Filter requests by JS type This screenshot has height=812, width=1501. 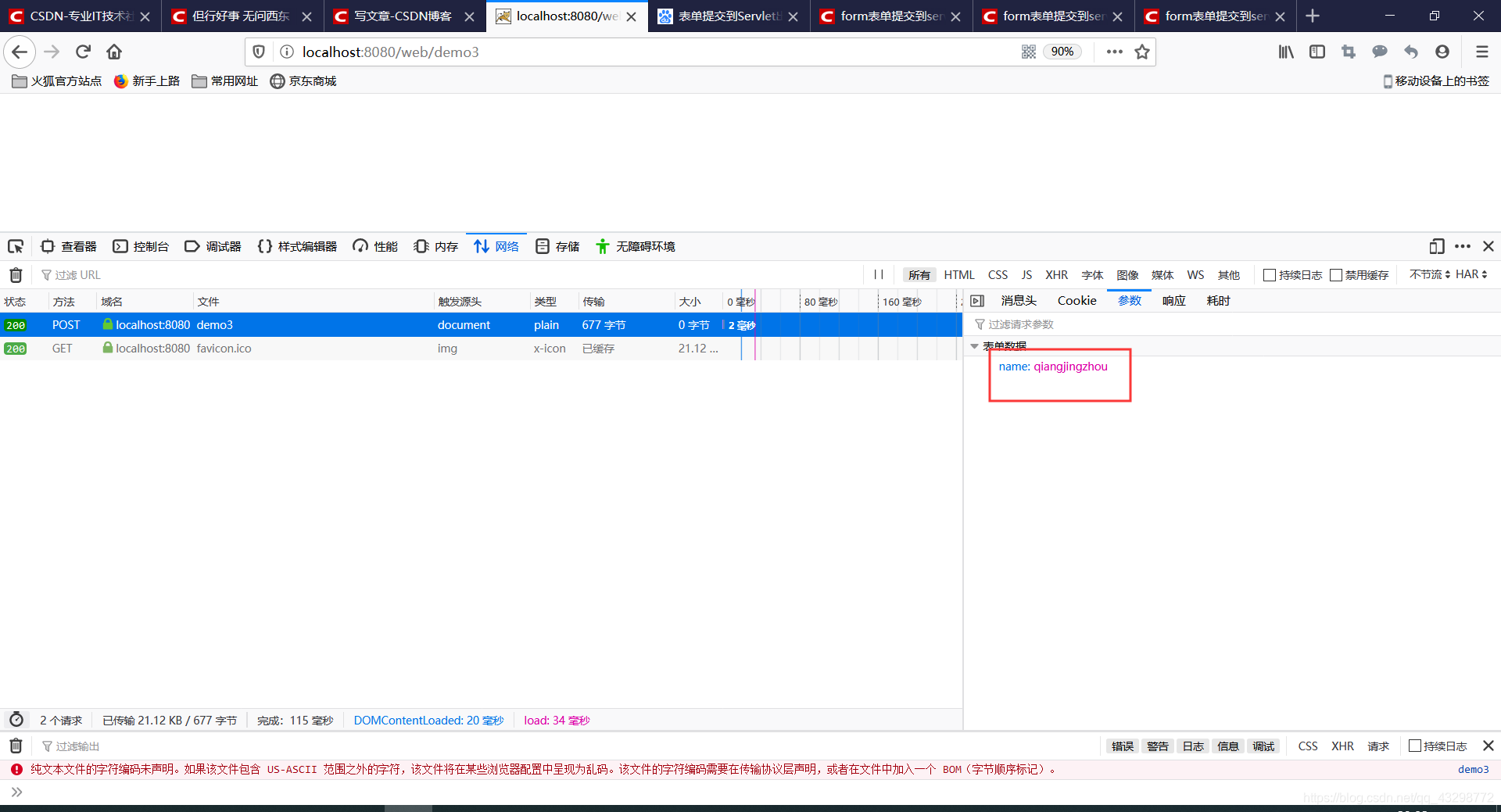(x=1026, y=275)
